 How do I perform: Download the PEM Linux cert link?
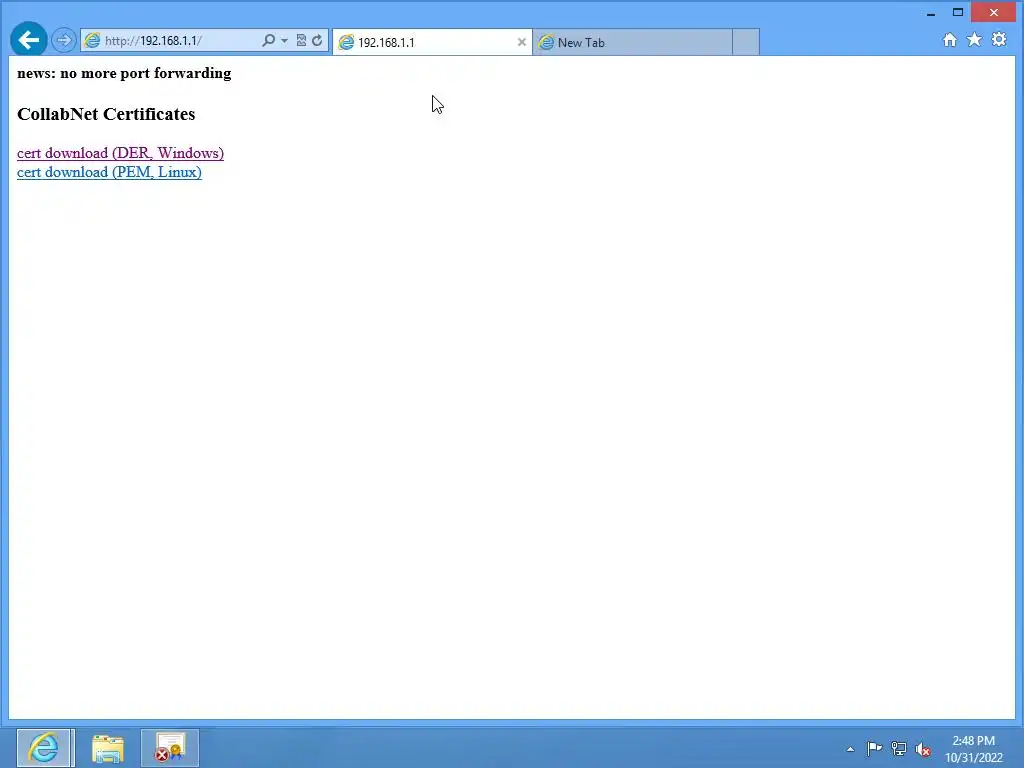pos(109,172)
